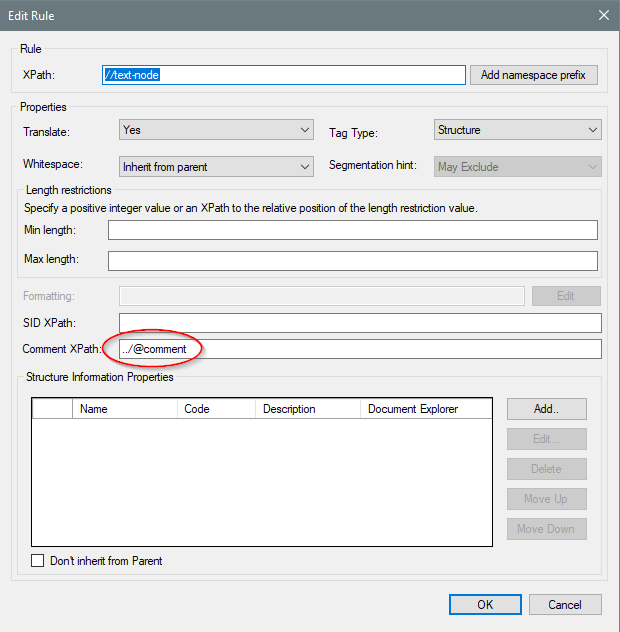620x632 pixels.
Task: Click the Edit button beside Formatting
Action: pos(566,296)
